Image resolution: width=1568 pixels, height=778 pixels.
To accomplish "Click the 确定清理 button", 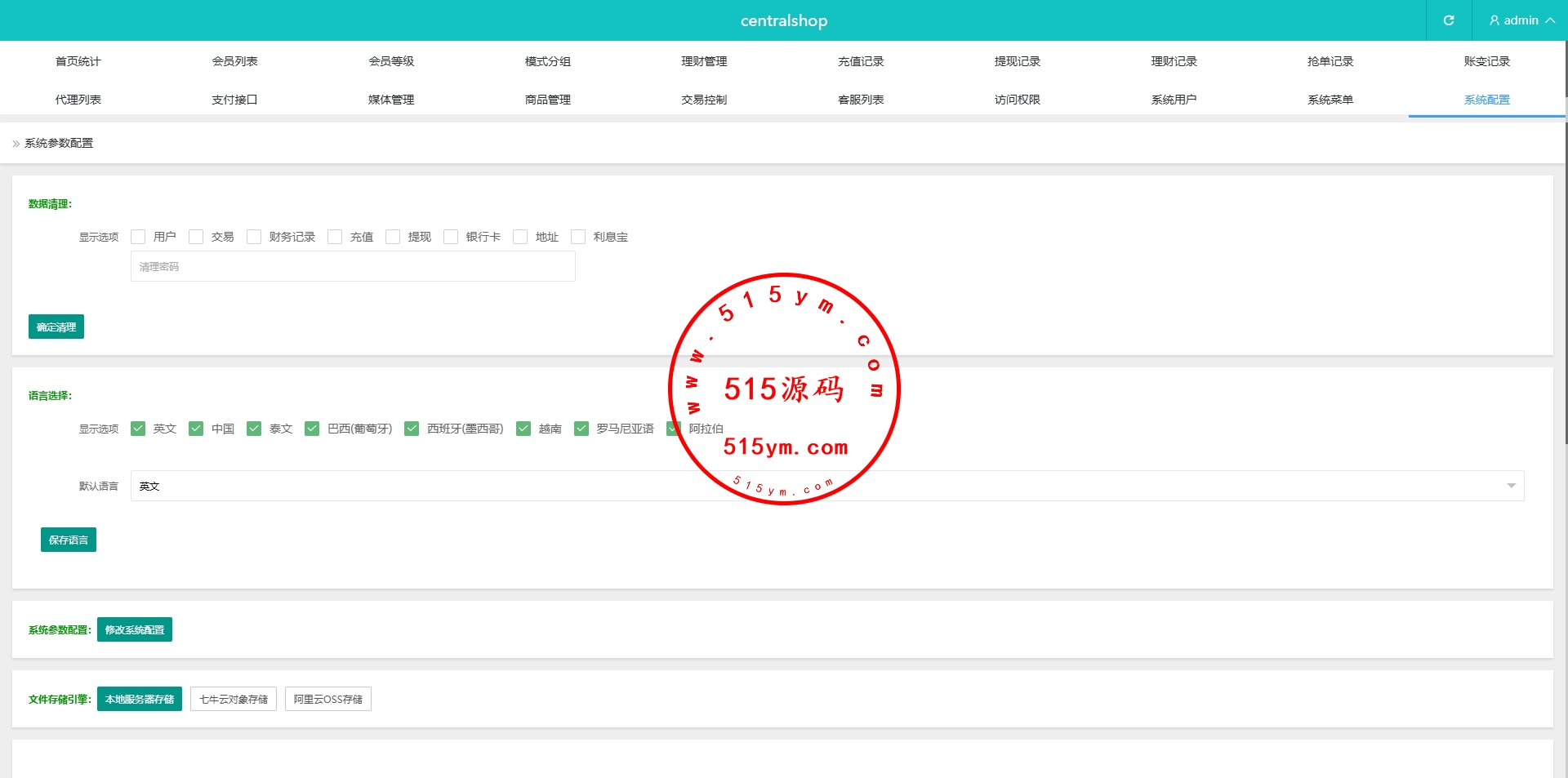I will (56, 327).
